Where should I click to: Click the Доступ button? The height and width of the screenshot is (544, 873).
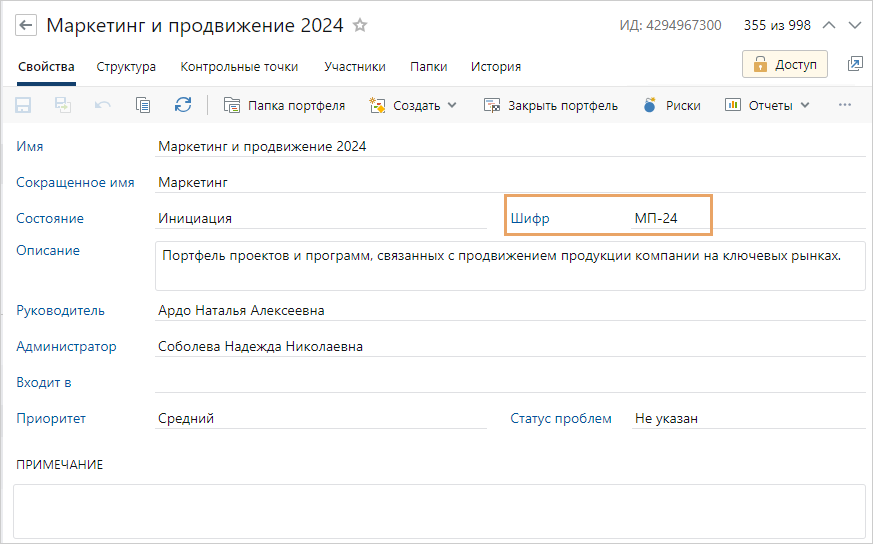click(785, 64)
